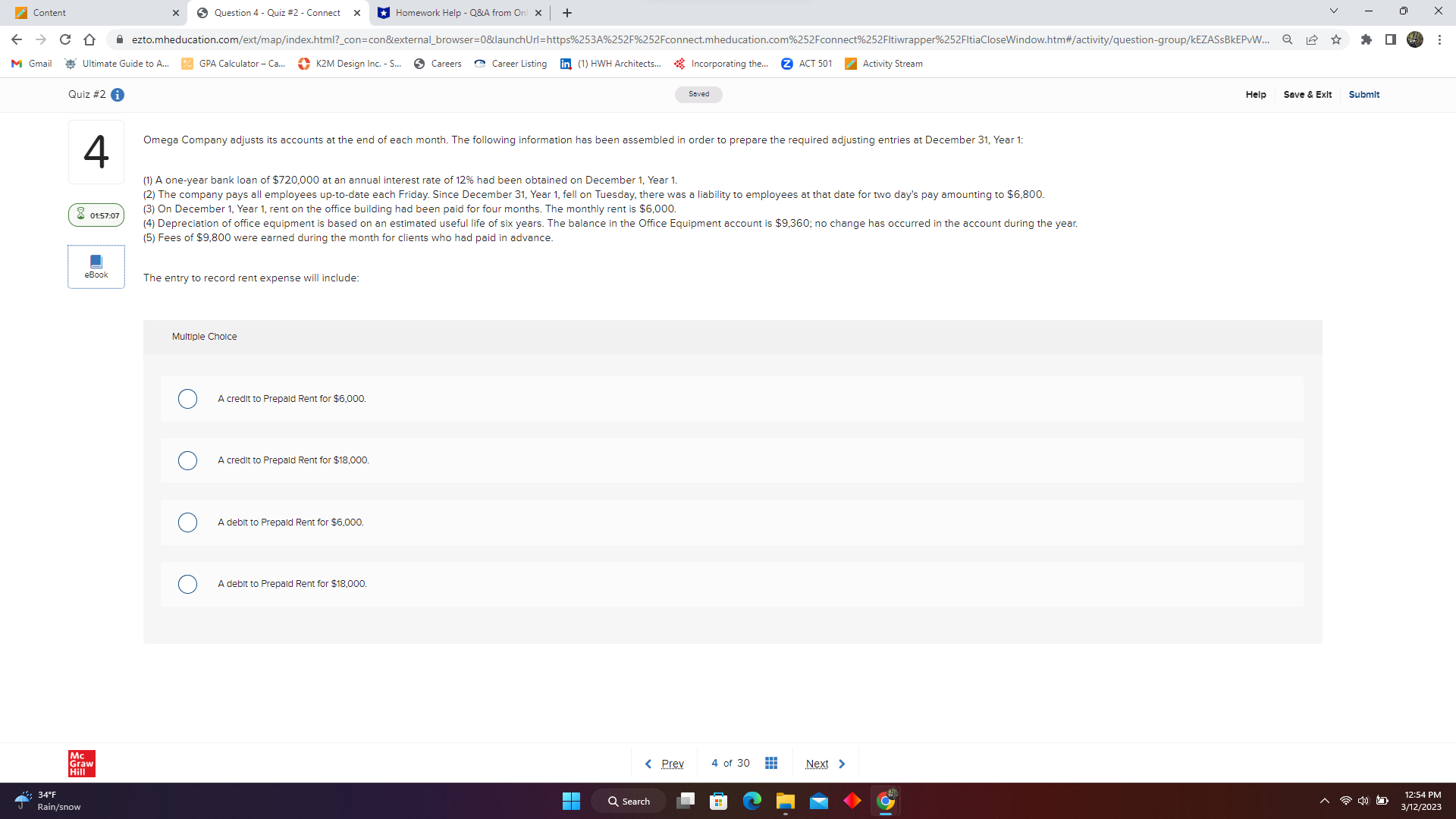Go to Next question
This screenshot has width=1456, height=819.
[x=825, y=764]
